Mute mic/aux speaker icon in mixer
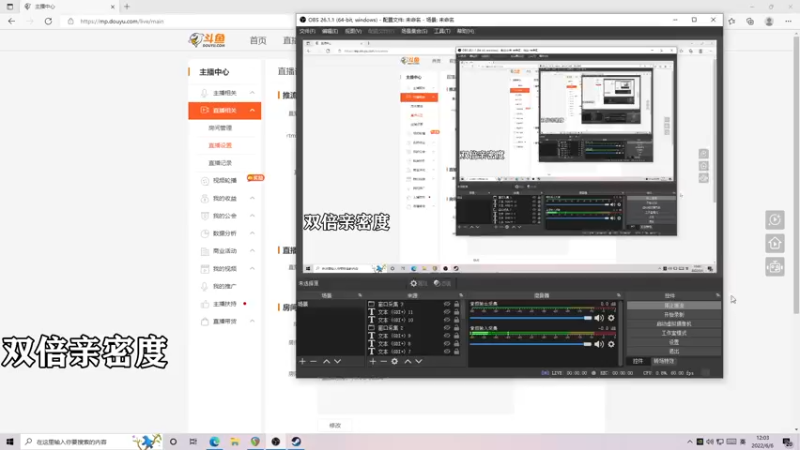The image size is (800, 450). click(599, 344)
